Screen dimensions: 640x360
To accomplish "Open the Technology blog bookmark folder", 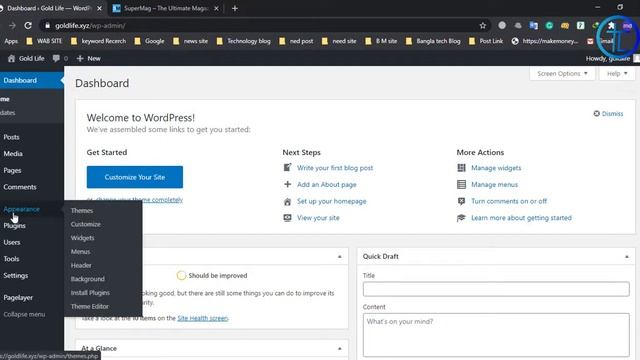I will (243, 41).
